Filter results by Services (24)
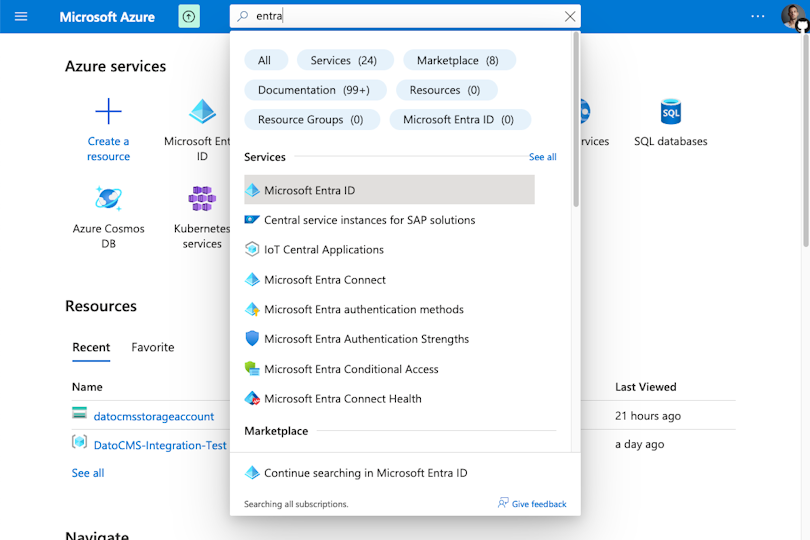This screenshot has width=810, height=540. click(x=344, y=60)
